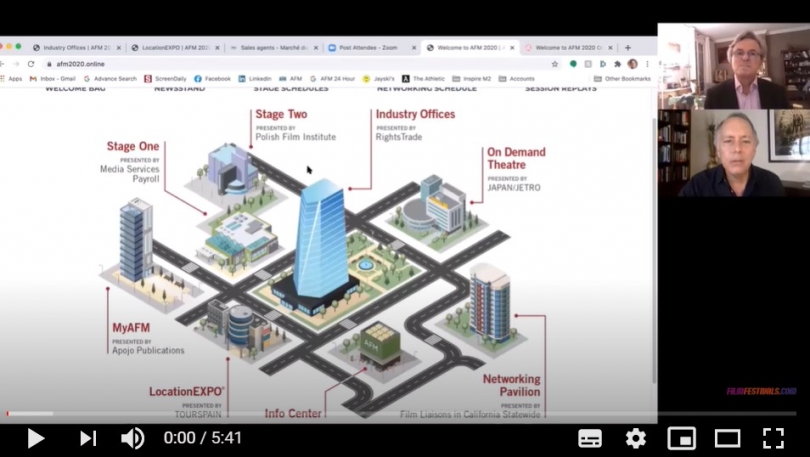Open the ScreenDaily bookmark
This screenshot has height=457, width=810.
tap(165, 79)
